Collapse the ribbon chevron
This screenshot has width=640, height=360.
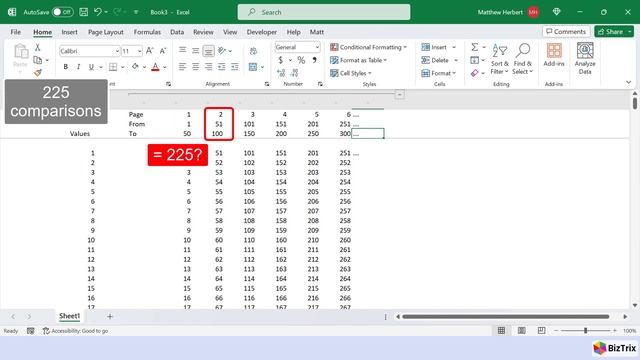(x=629, y=82)
